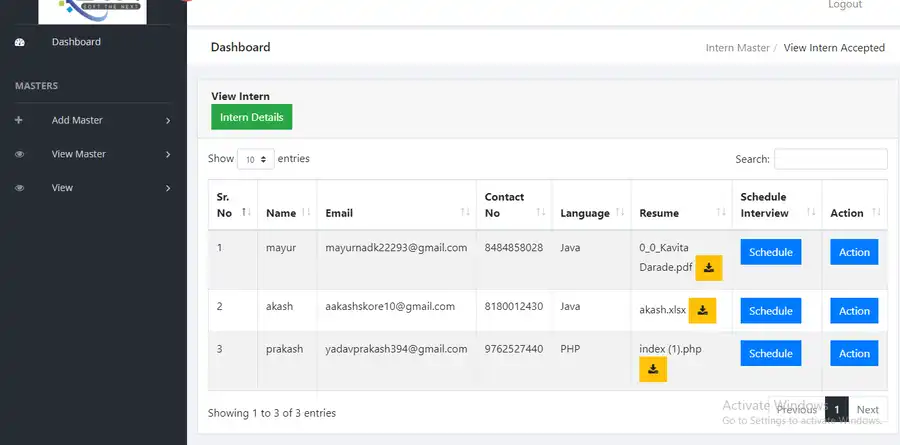Image resolution: width=900 pixels, height=445 pixels.
Task: Click the eye icon beside View
Action: pos(19,188)
